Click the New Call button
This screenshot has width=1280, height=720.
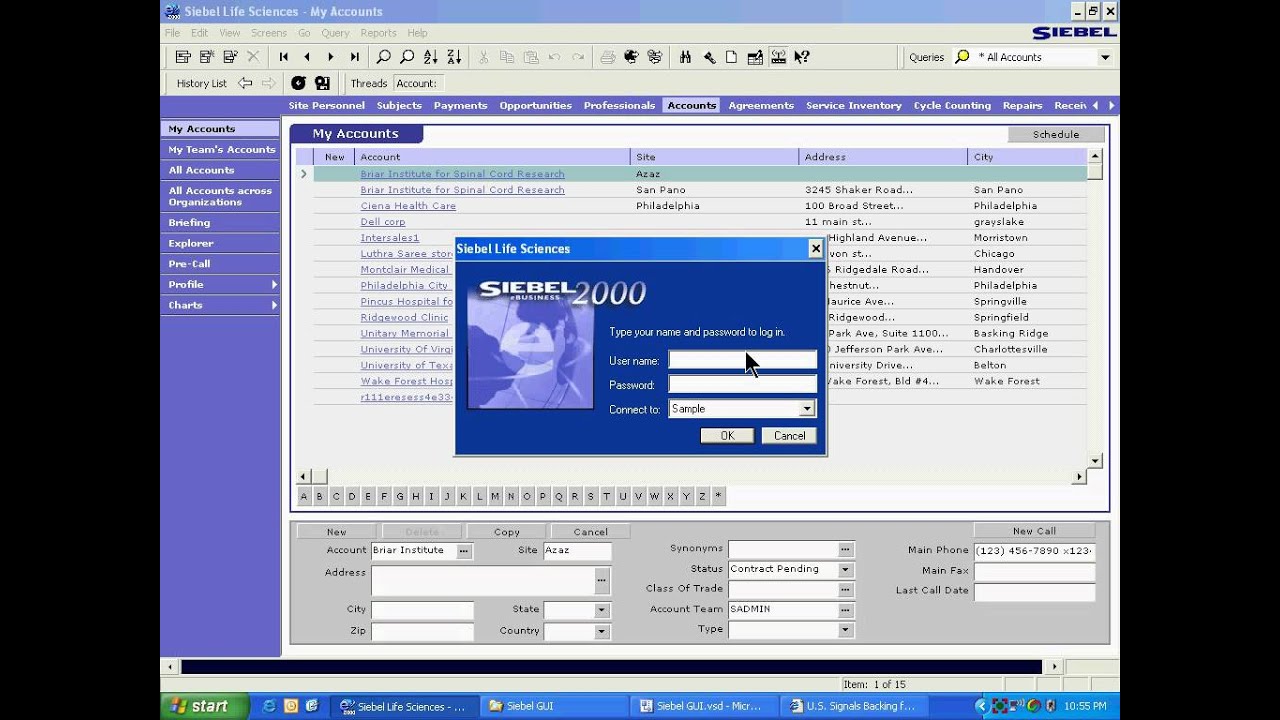tap(1034, 531)
